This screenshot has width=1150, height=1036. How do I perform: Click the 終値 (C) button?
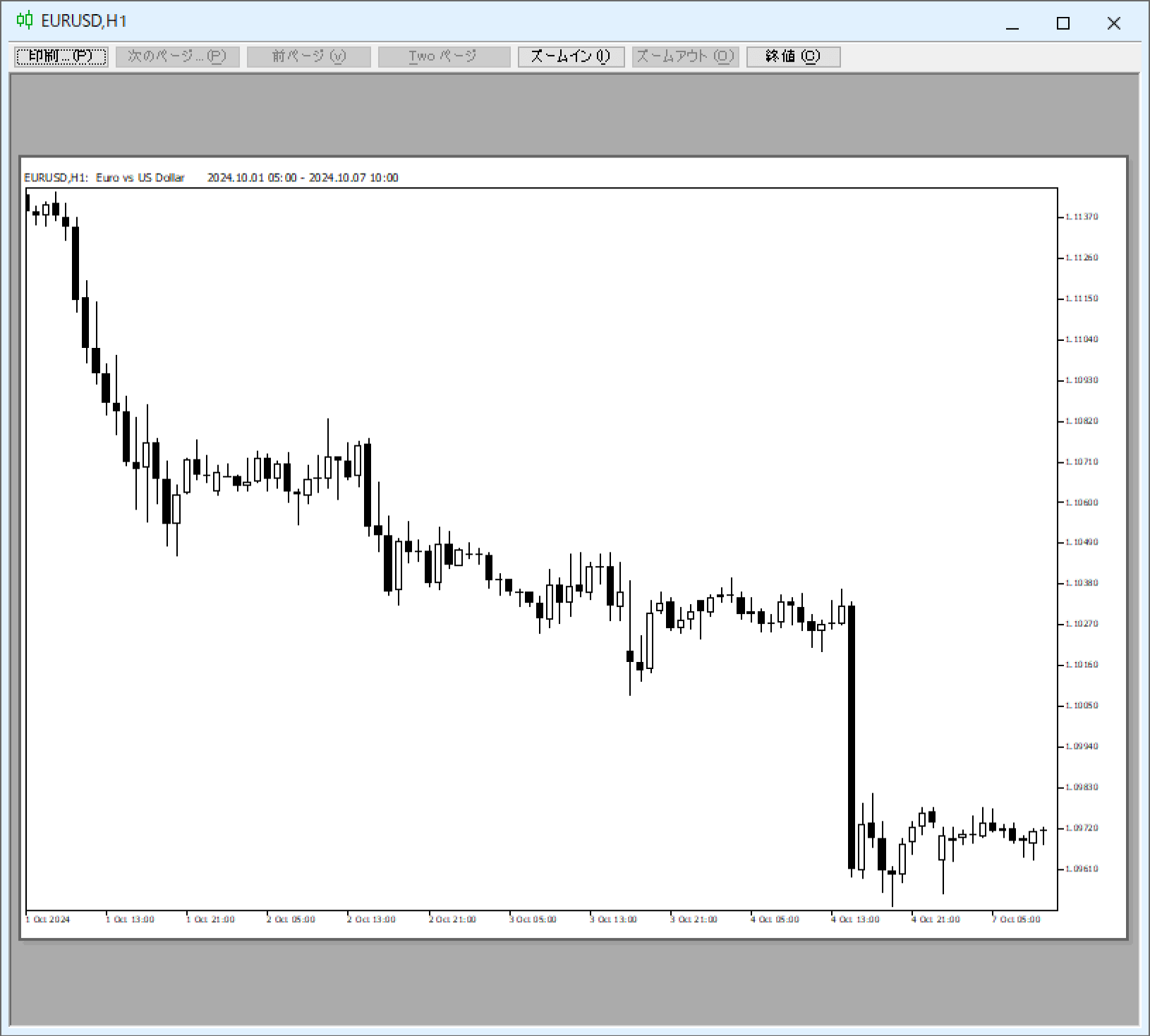[793, 56]
